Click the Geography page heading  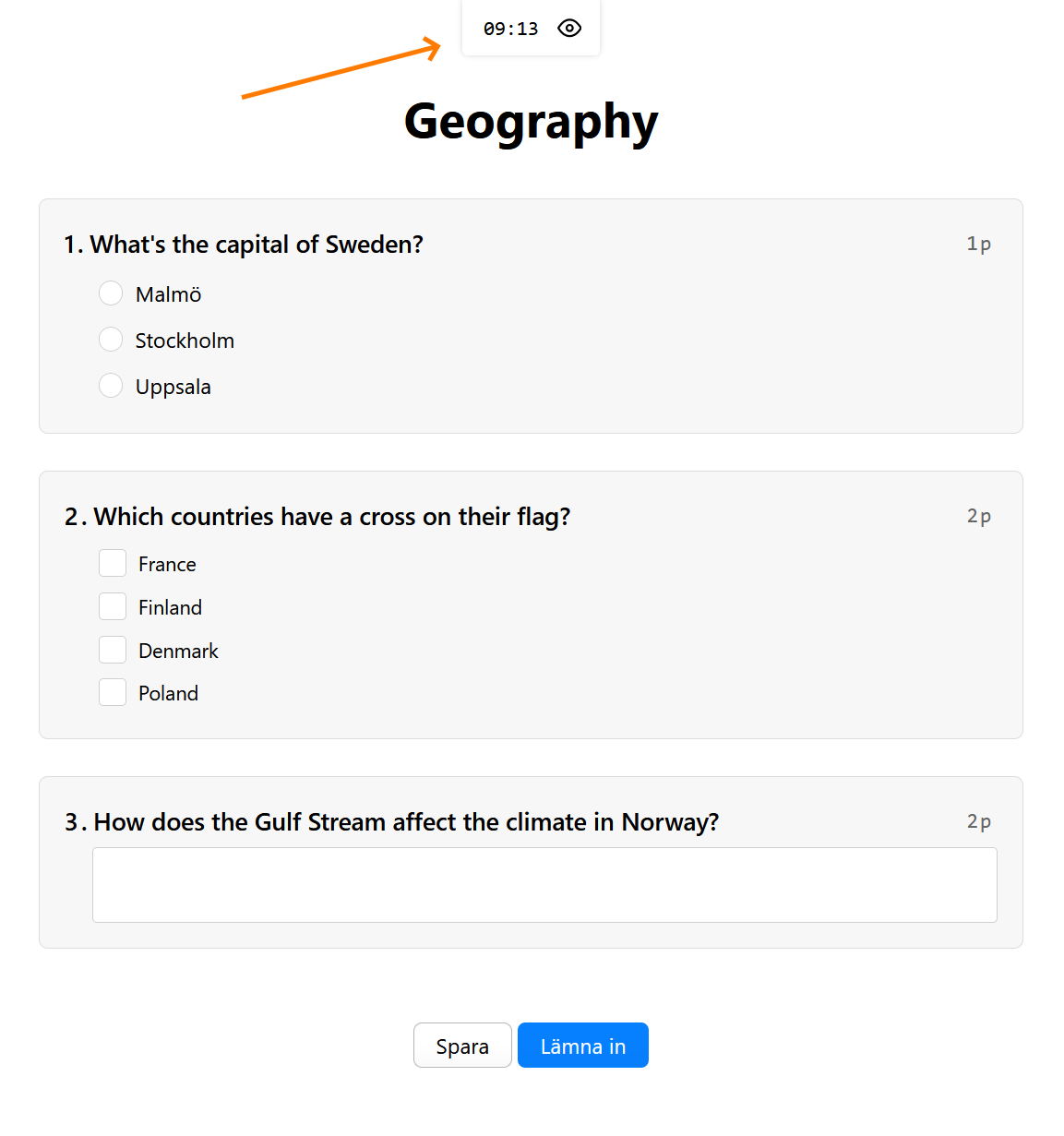[531, 122]
